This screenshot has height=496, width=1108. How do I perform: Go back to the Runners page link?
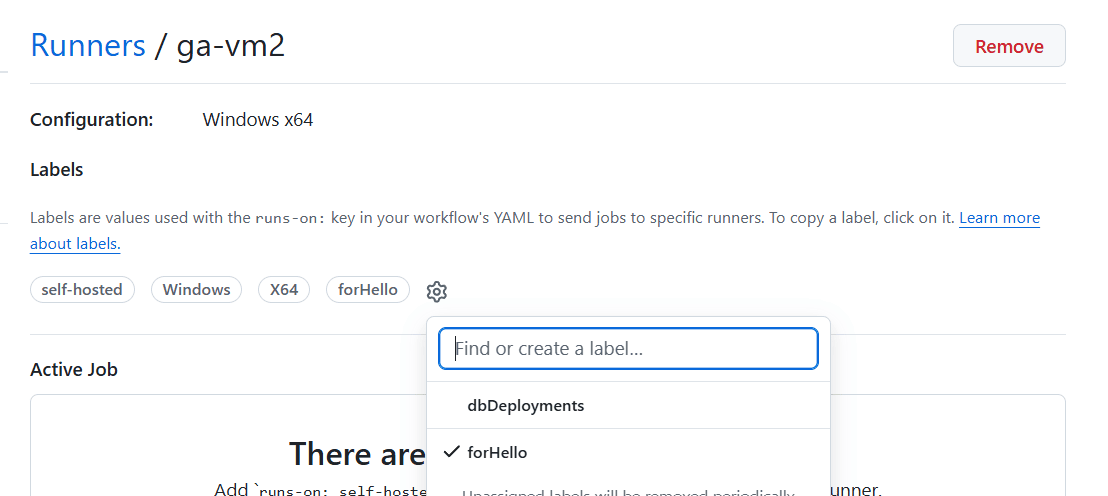point(88,46)
